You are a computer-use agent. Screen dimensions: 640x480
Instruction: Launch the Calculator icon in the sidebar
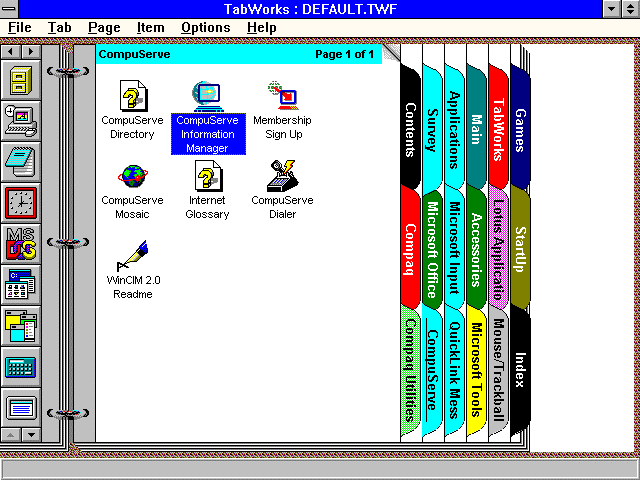click(21, 367)
